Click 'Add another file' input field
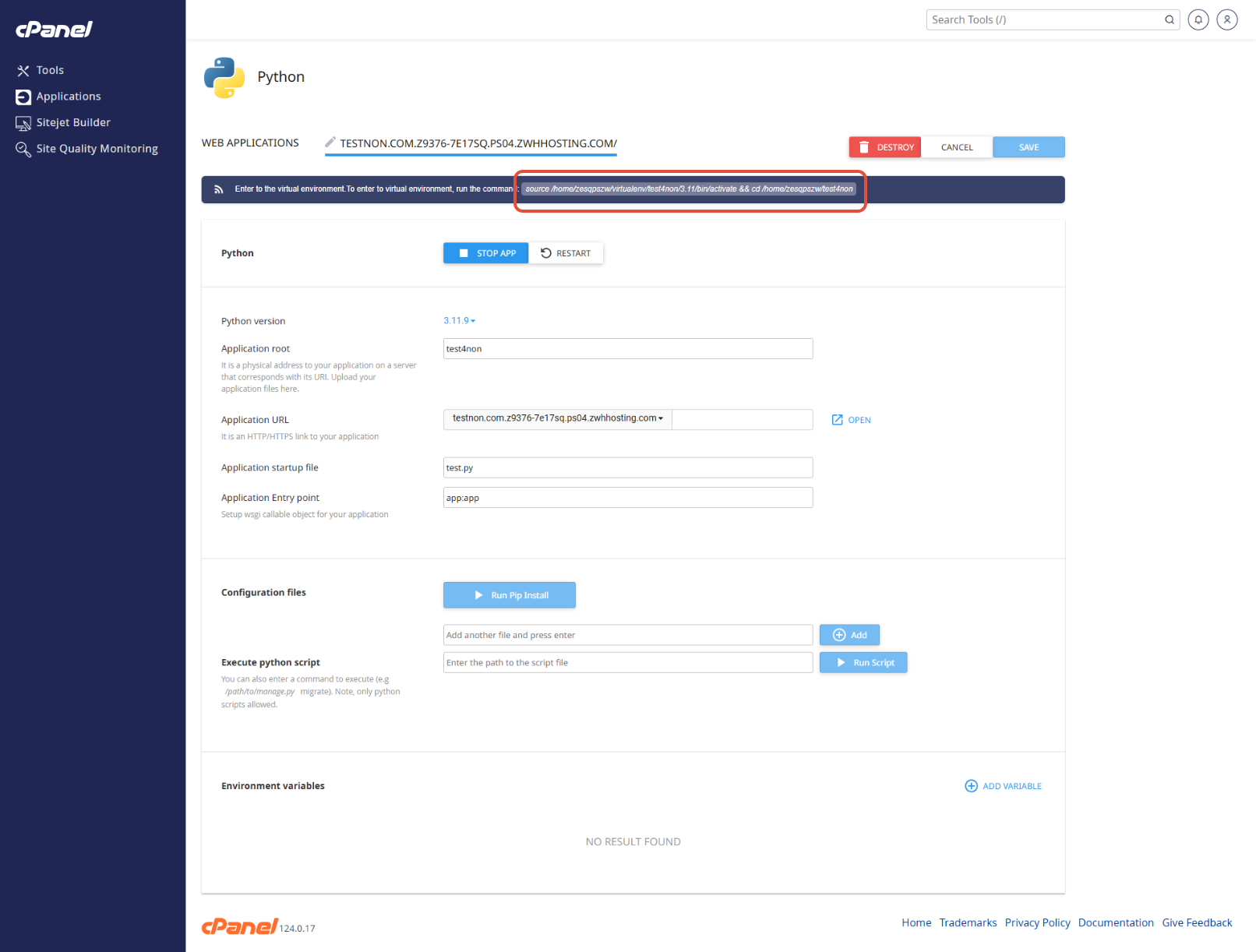The height and width of the screenshot is (952, 1256). click(628, 635)
